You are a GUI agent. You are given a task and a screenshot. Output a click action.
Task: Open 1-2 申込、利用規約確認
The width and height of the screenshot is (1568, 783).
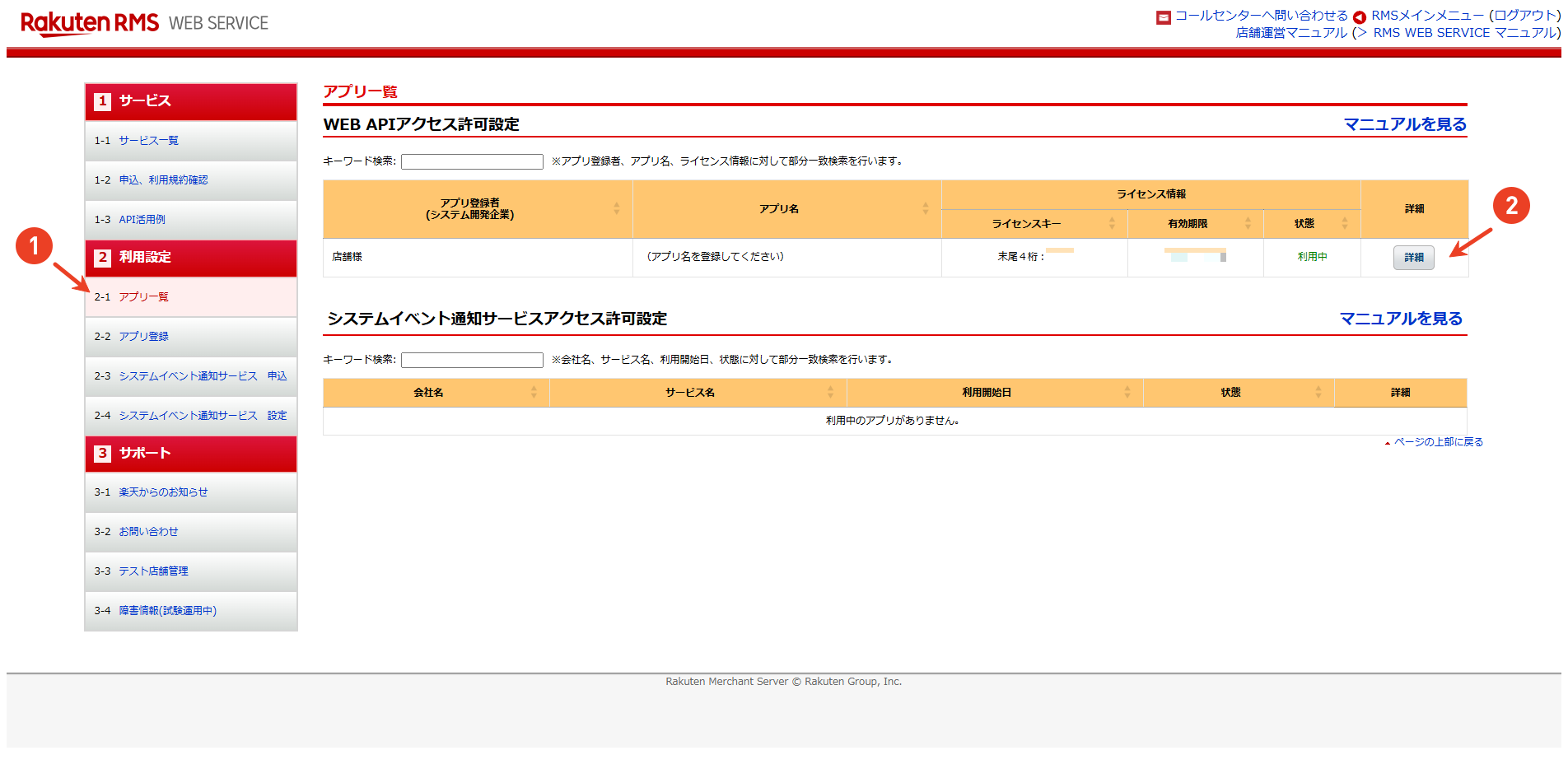191,180
